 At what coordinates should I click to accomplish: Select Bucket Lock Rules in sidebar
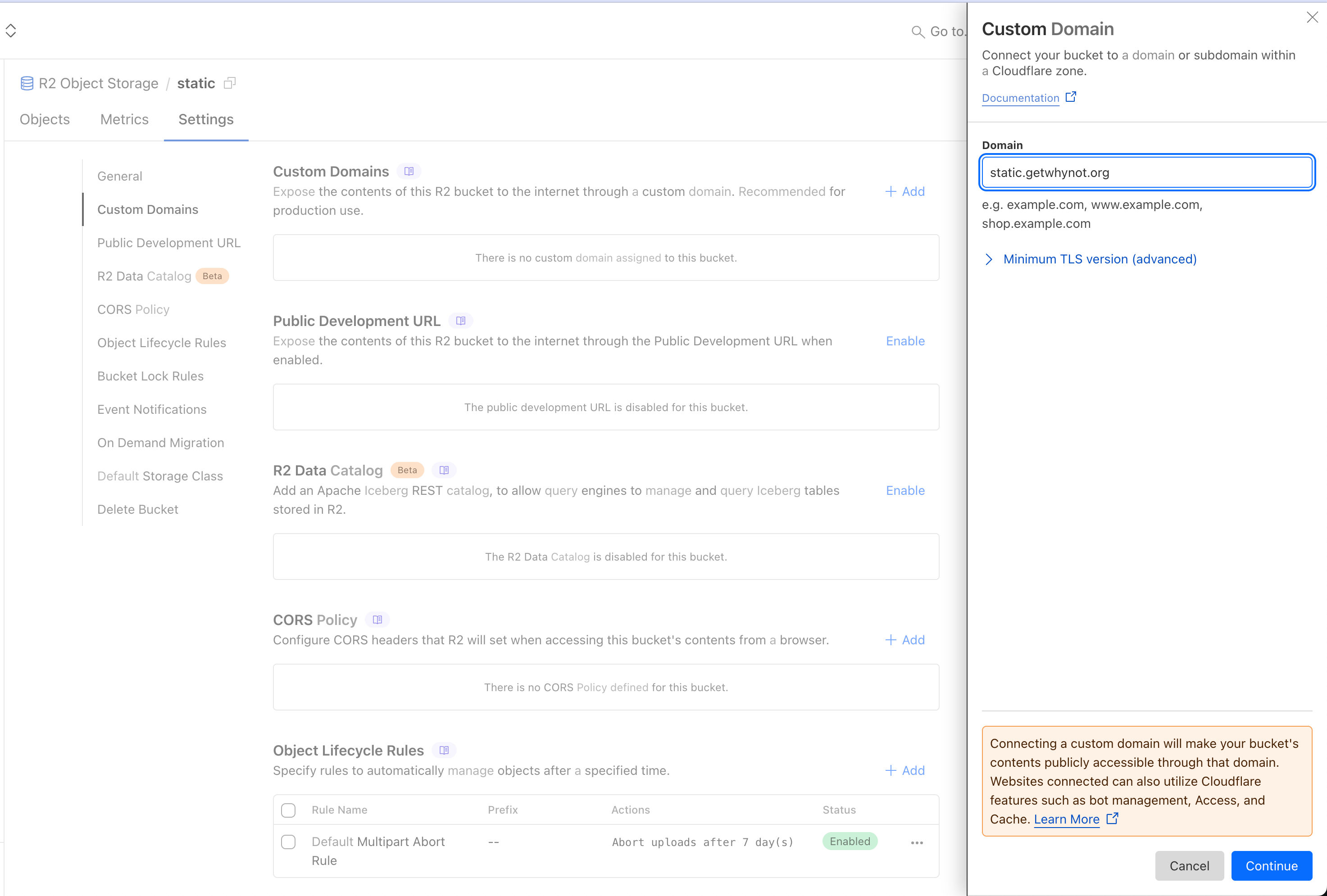click(150, 376)
